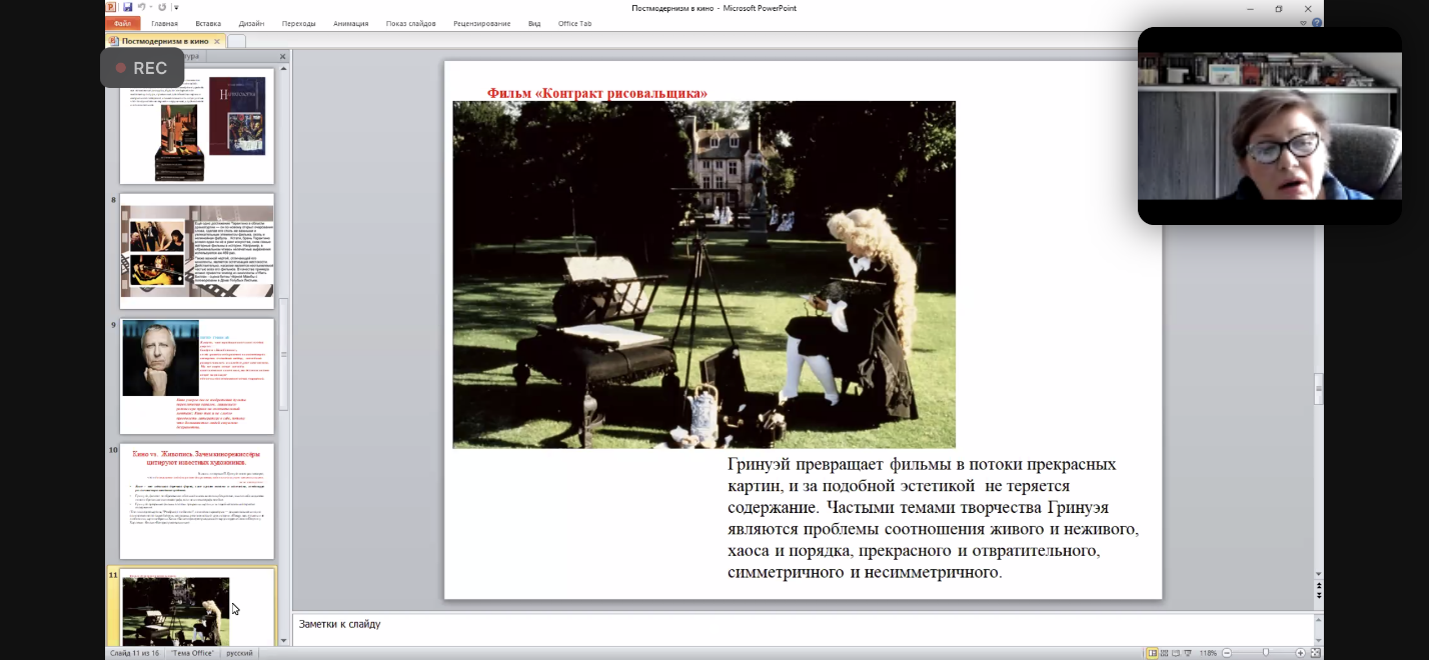
Task: Click zoom in plus button
Action: [x=1300, y=653]
